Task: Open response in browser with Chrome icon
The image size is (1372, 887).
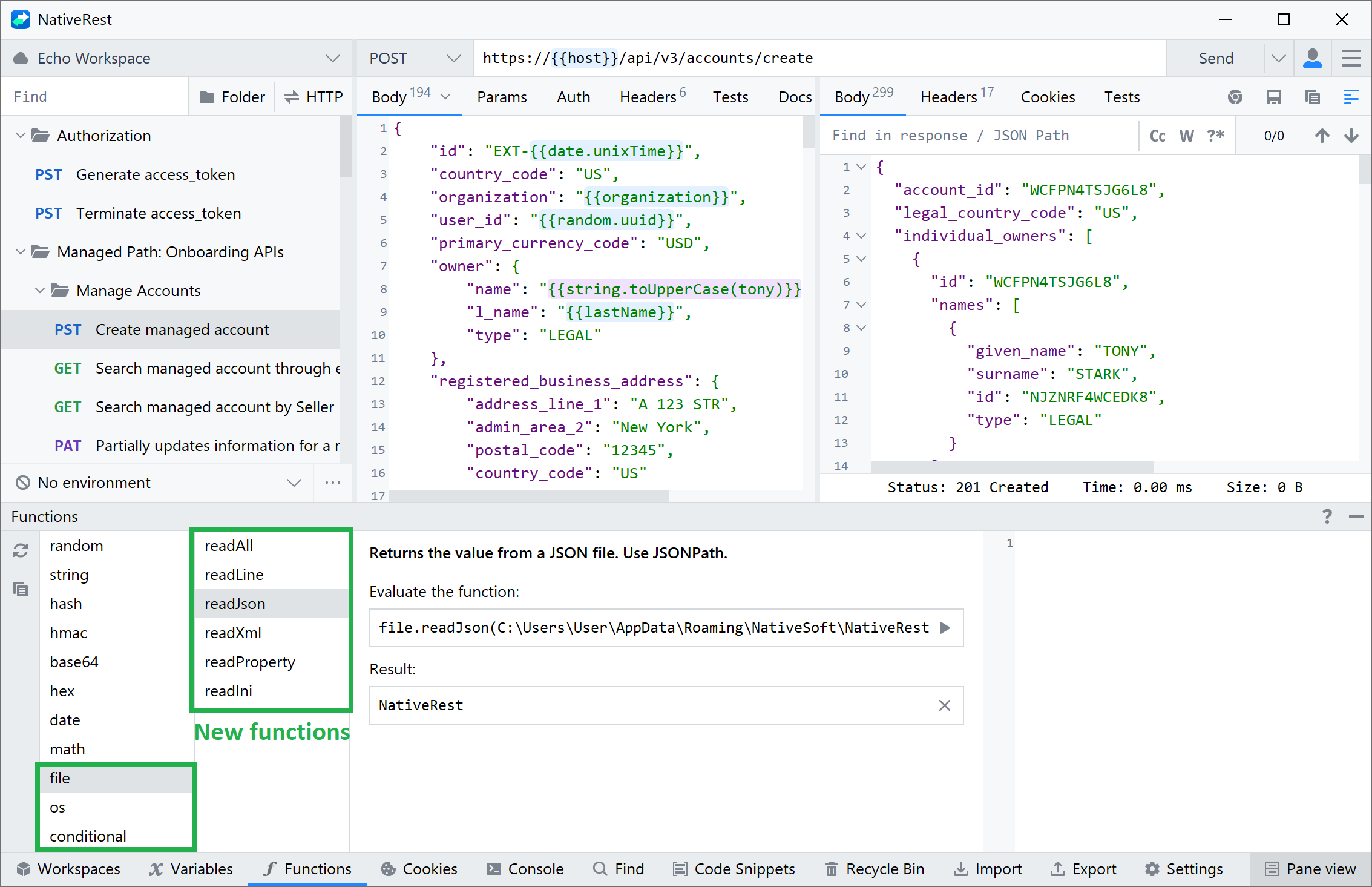Action: coord(1235,97)
